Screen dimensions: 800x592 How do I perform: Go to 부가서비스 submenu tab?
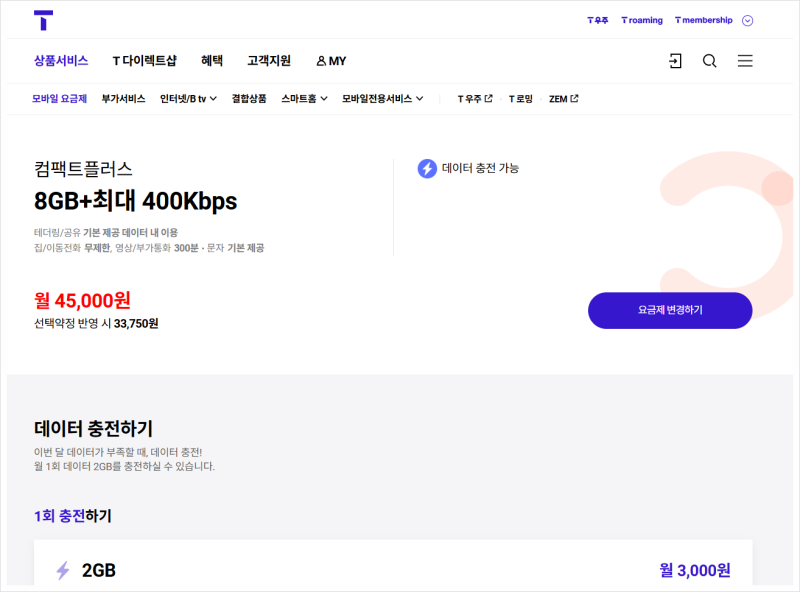[123, 99]
